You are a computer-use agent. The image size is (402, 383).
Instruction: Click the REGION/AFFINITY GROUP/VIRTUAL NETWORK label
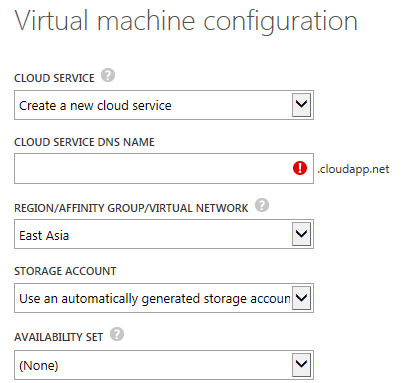[131, 208]
